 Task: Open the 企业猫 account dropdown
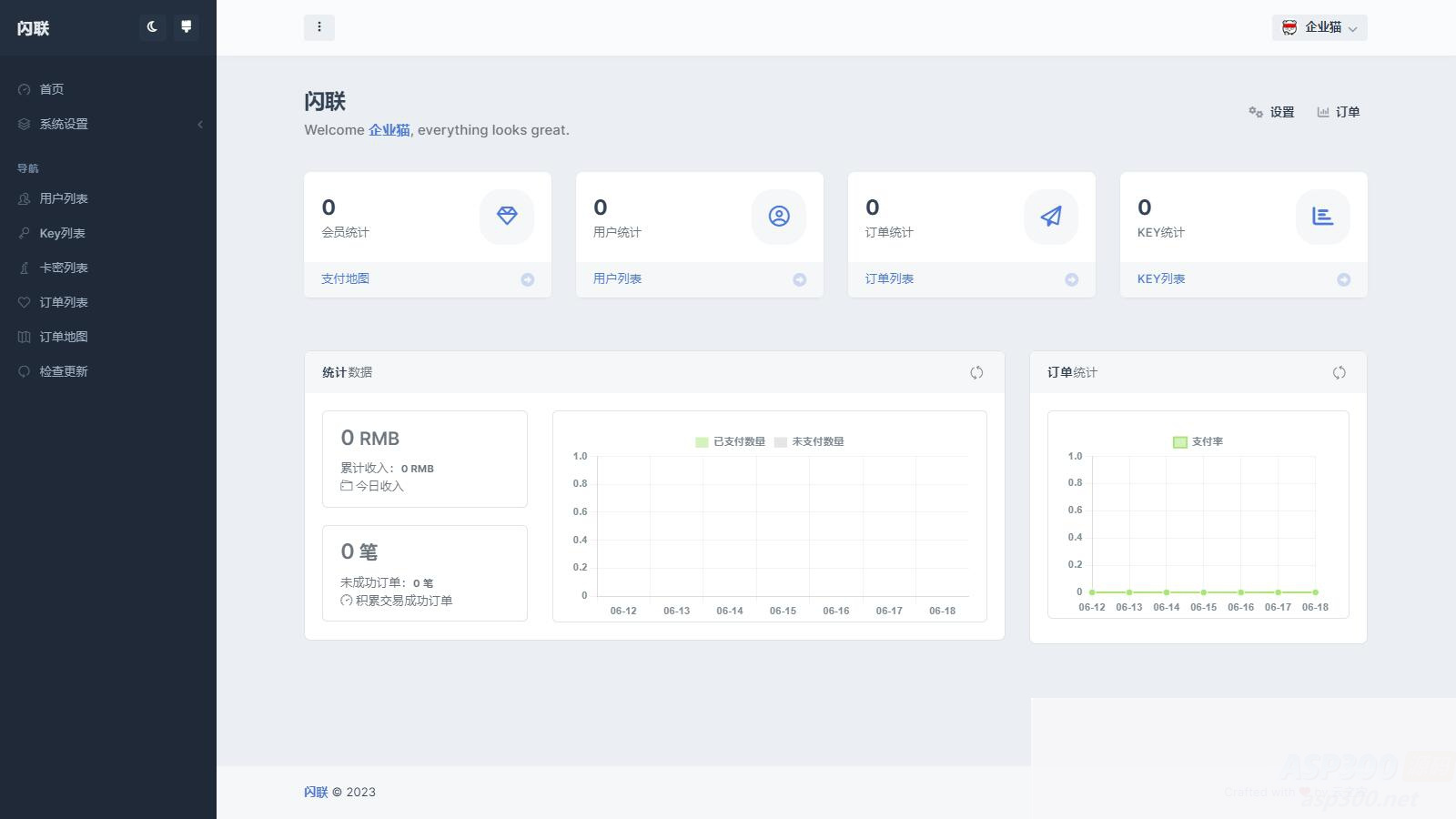(x=1319, y=27)
